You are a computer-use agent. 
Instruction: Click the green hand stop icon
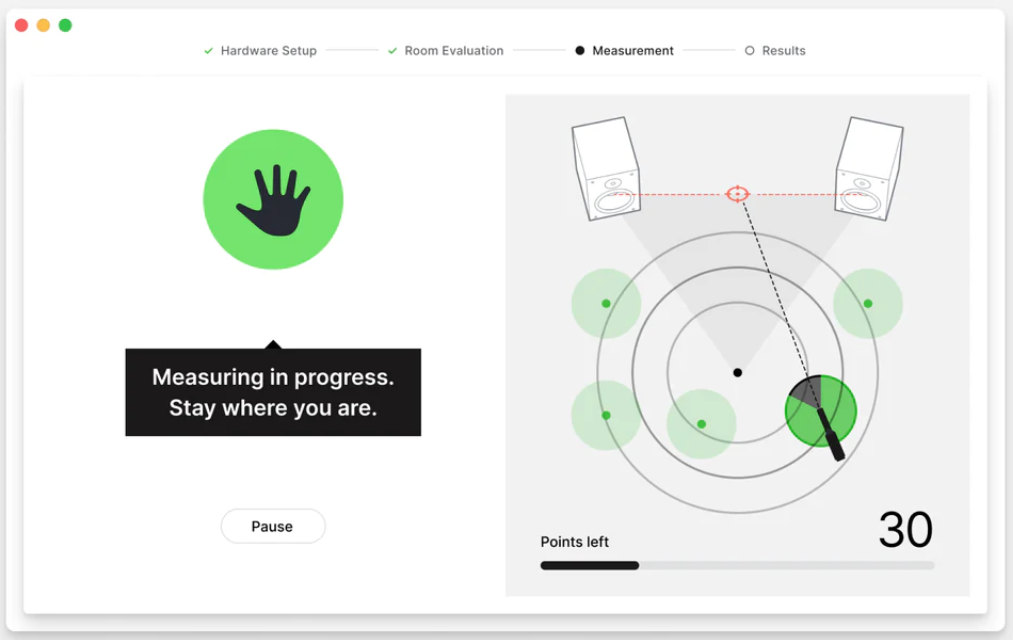273,200
